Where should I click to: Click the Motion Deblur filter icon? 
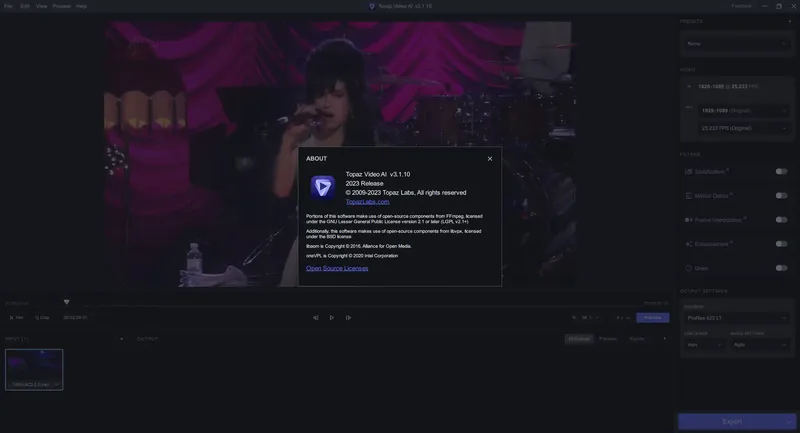point(688,196)
